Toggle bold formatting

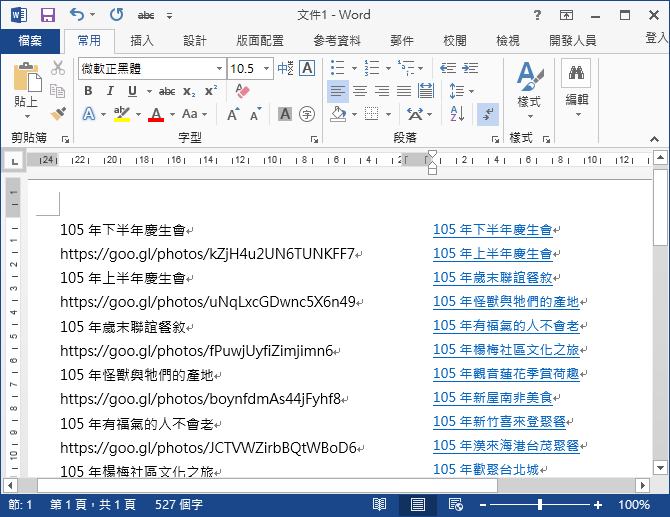tap(88, 91)
